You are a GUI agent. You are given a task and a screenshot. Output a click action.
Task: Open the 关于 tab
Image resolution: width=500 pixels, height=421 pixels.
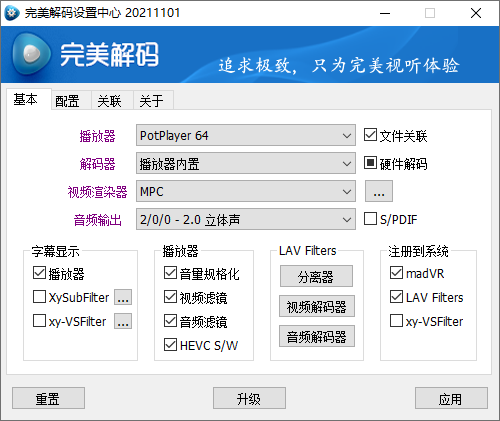[x=152, y=100]
